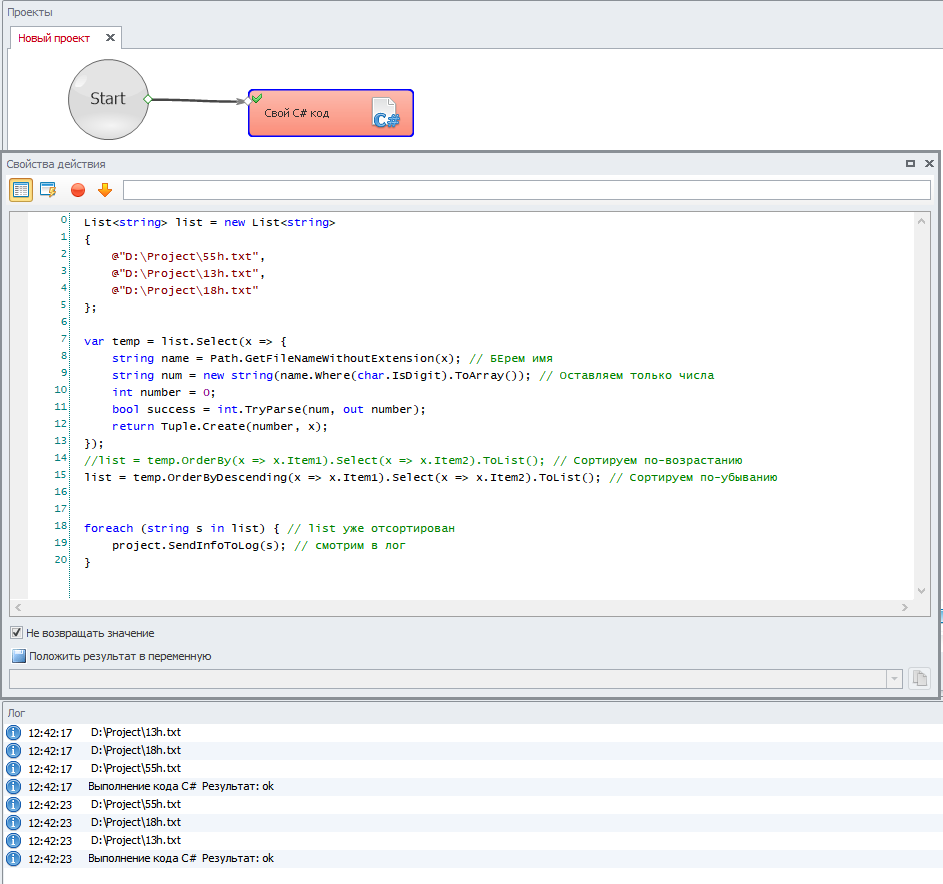Click the C# icon on the action block
The width and height of the screenshot is (943, 884).
click(385, 115)
